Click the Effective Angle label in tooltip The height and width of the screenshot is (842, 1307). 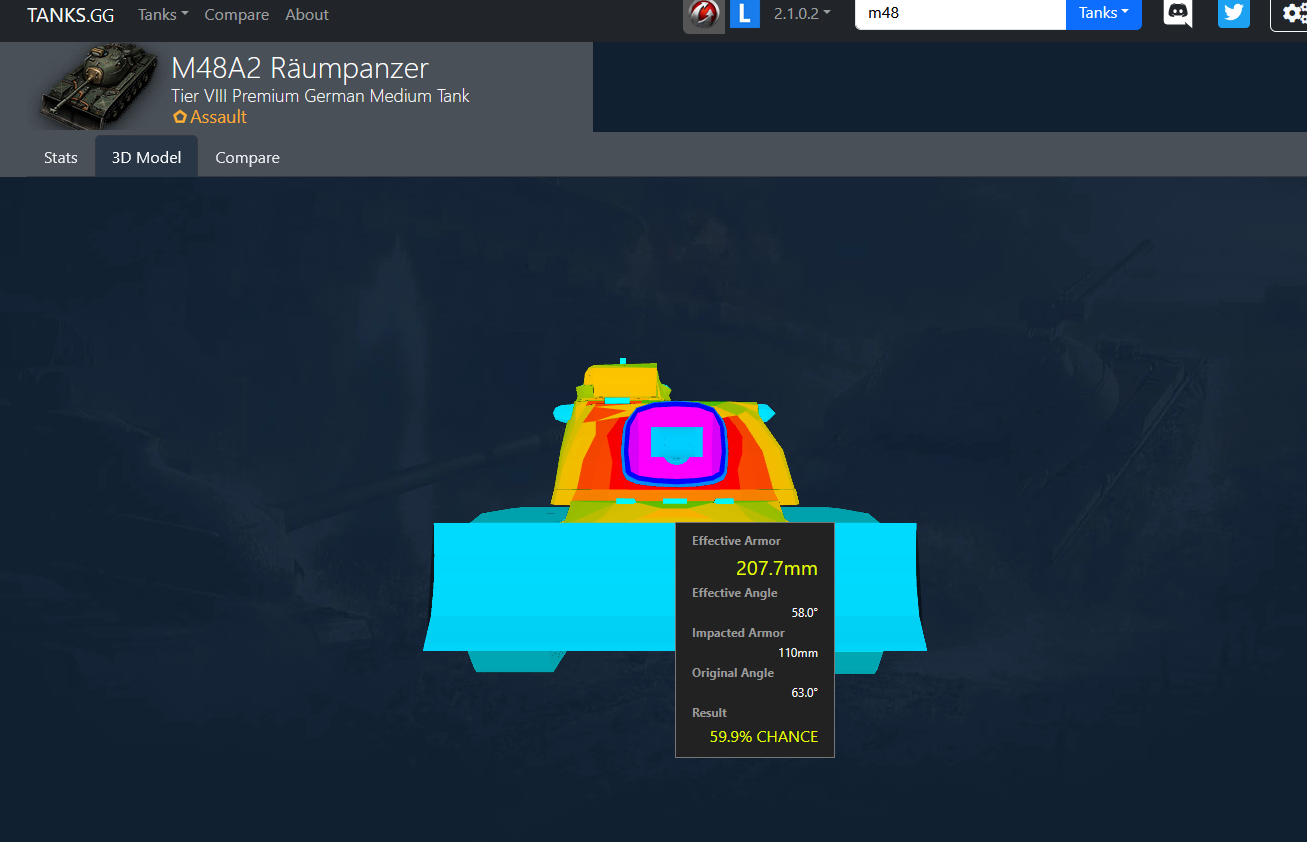point(734,593)
